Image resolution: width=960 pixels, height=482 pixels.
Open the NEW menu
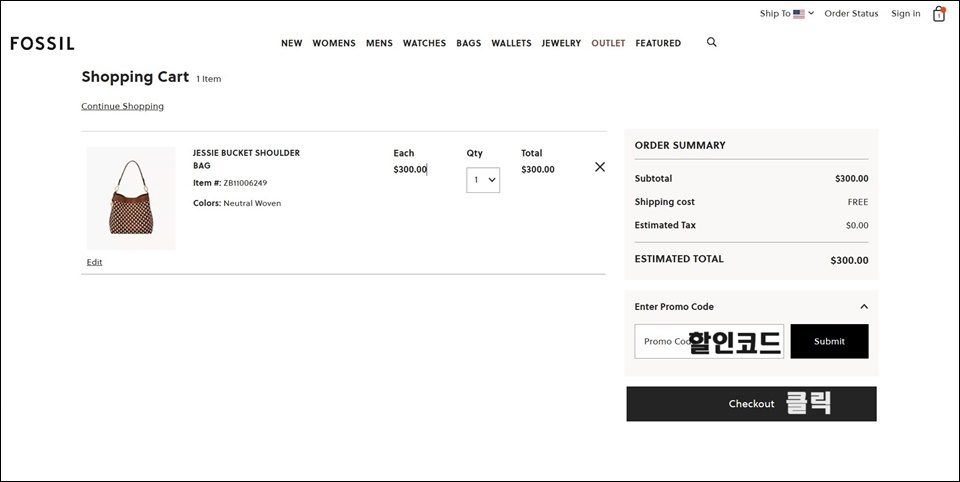tap(291, 43)
